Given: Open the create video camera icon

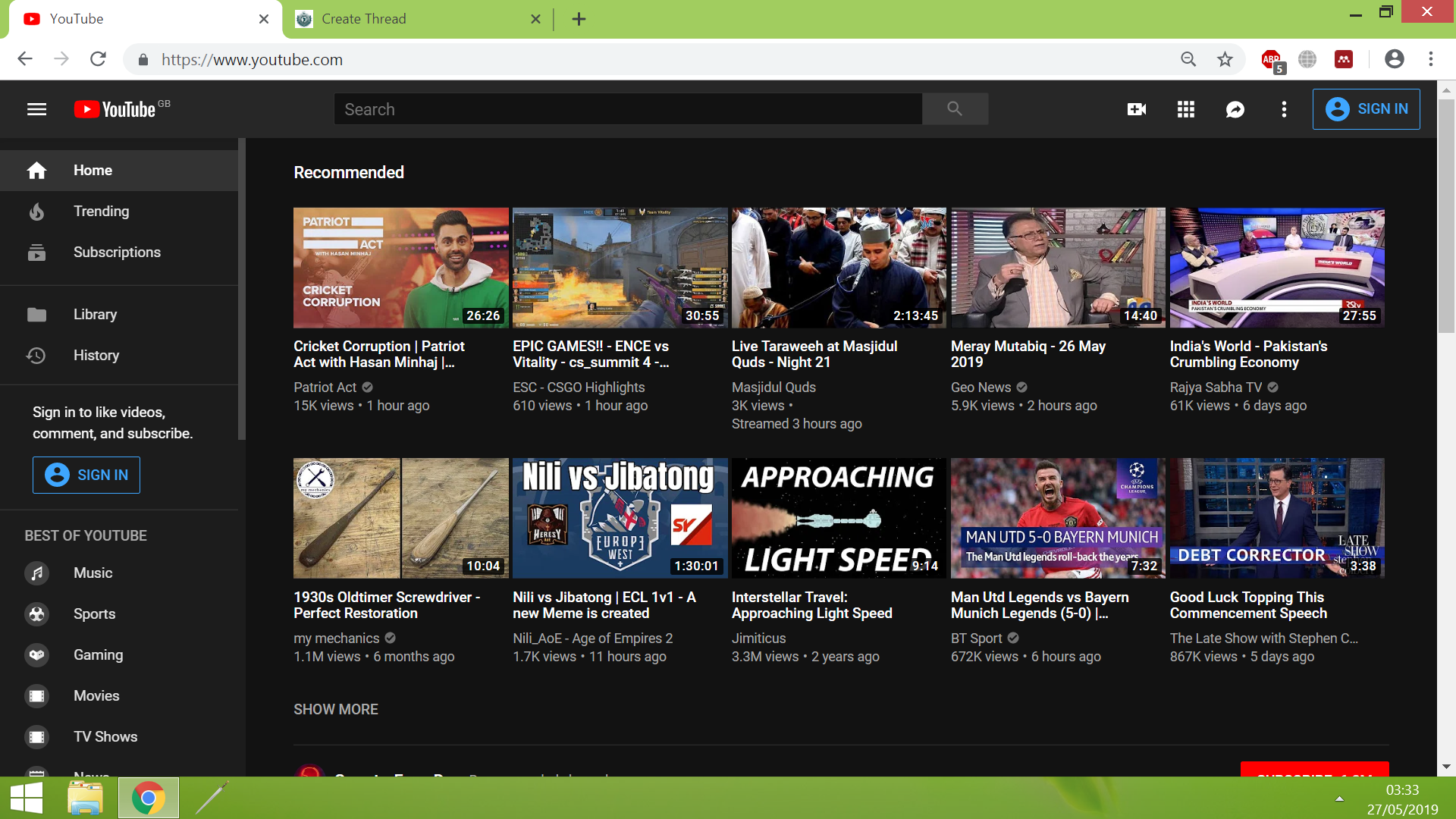Looking at the screenshot, I should pos(1136,109).
